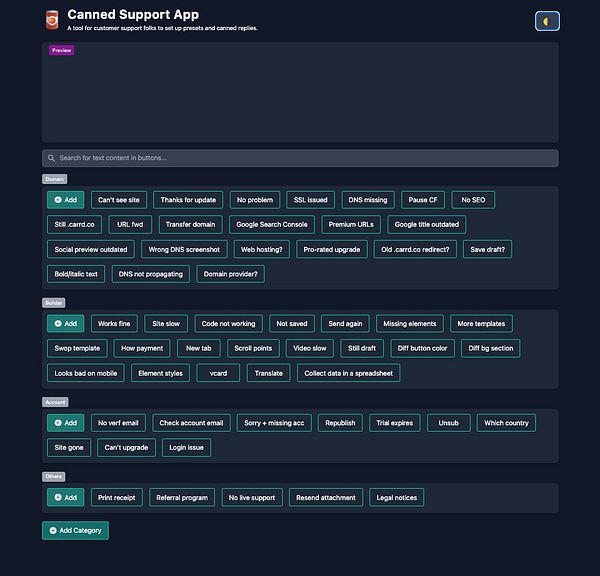Select the Works fine reply
The width and height of the screenshot is (600, 576).
click(x=114, y=323)
